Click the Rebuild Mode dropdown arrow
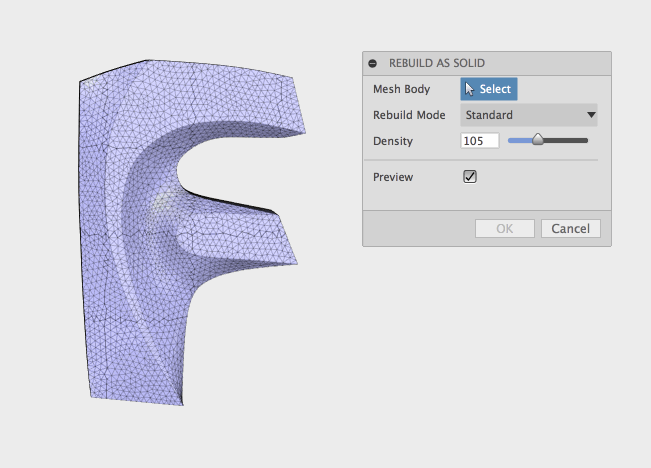The height and width of the screenshot is (468, 651). 591,115
